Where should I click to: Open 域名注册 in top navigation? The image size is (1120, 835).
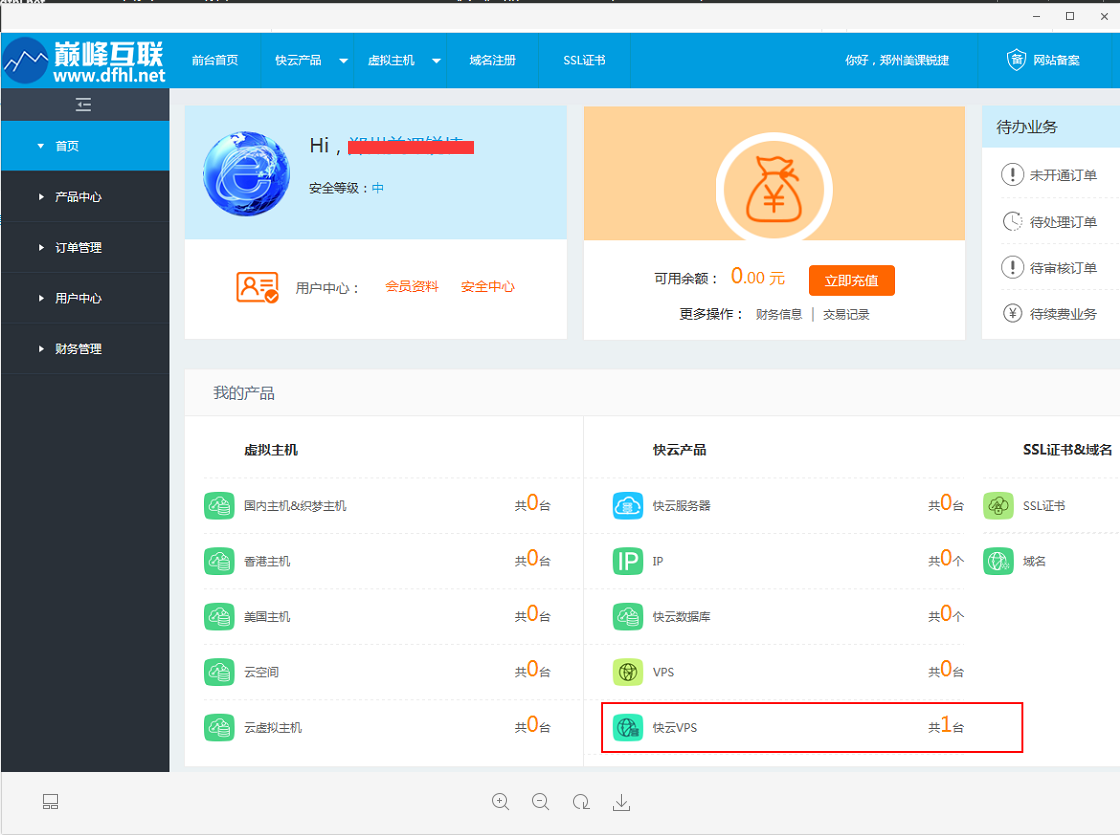[492, 61]
